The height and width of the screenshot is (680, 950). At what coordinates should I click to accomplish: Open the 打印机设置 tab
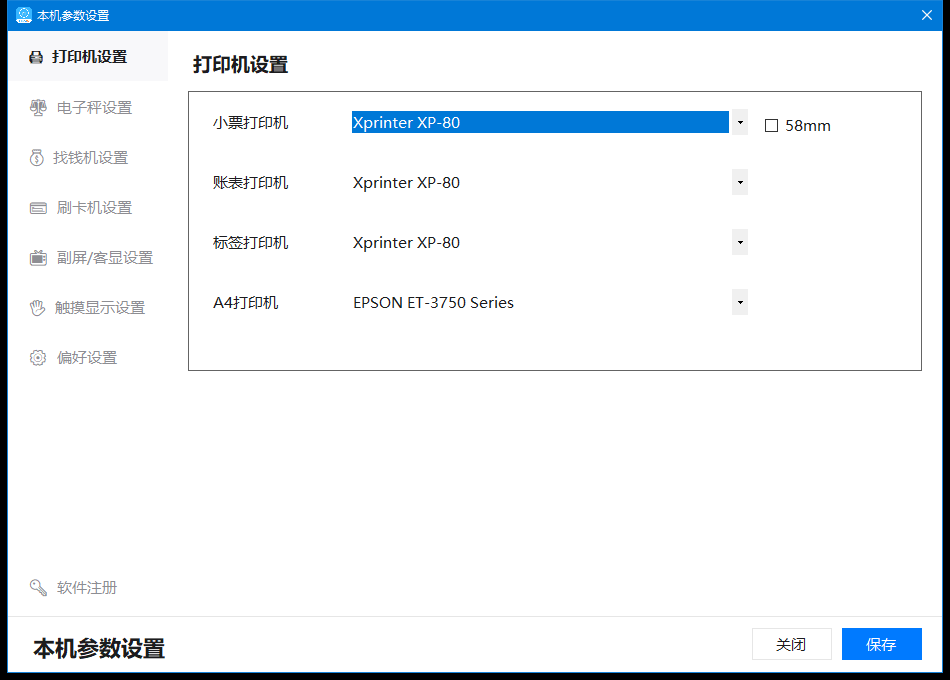pyautogui.click(x=88, y=57)
